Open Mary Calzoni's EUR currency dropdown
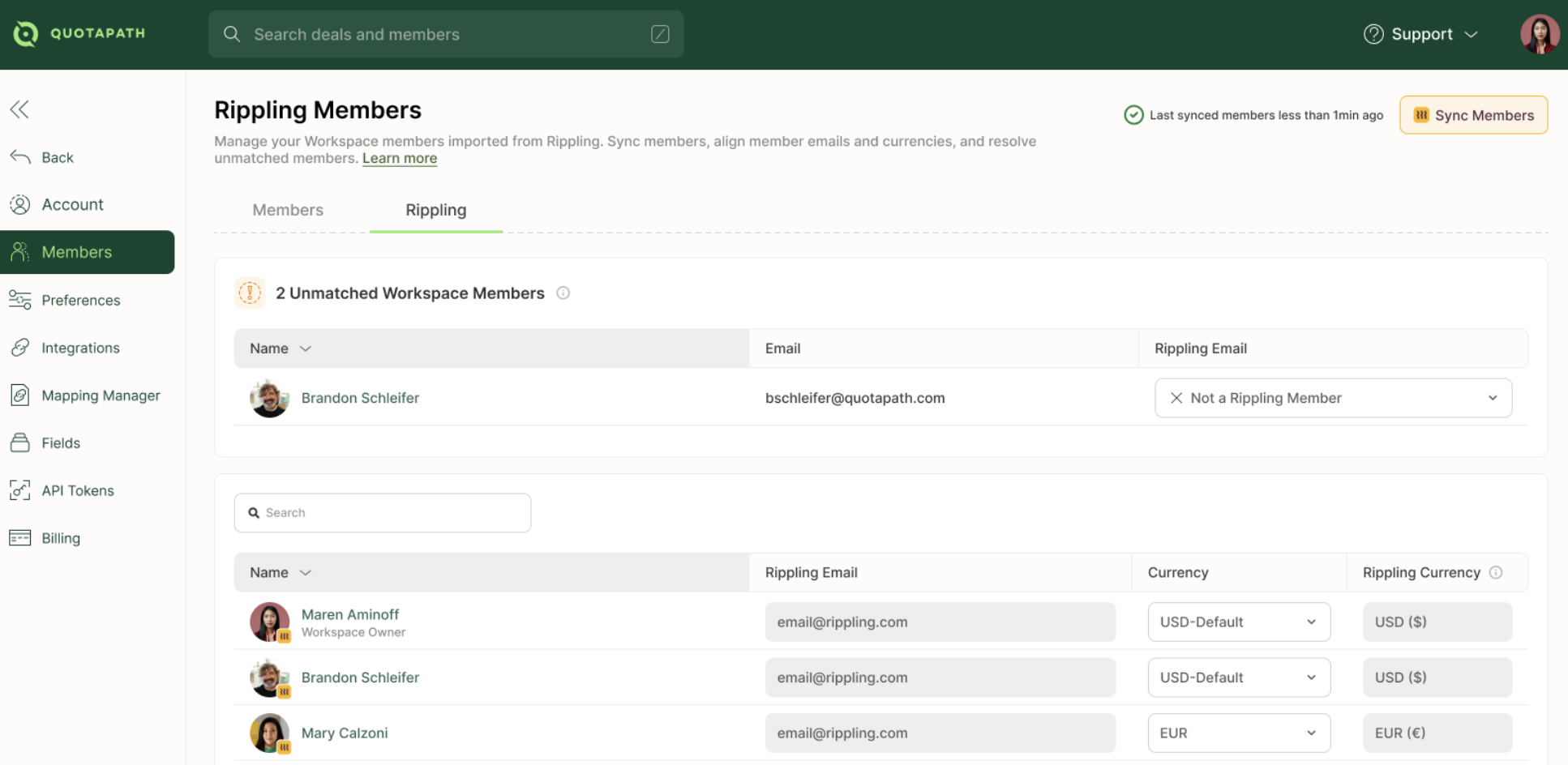Image resolution: width=1568 pixels, height=765 pixels. pos(1238,733)
